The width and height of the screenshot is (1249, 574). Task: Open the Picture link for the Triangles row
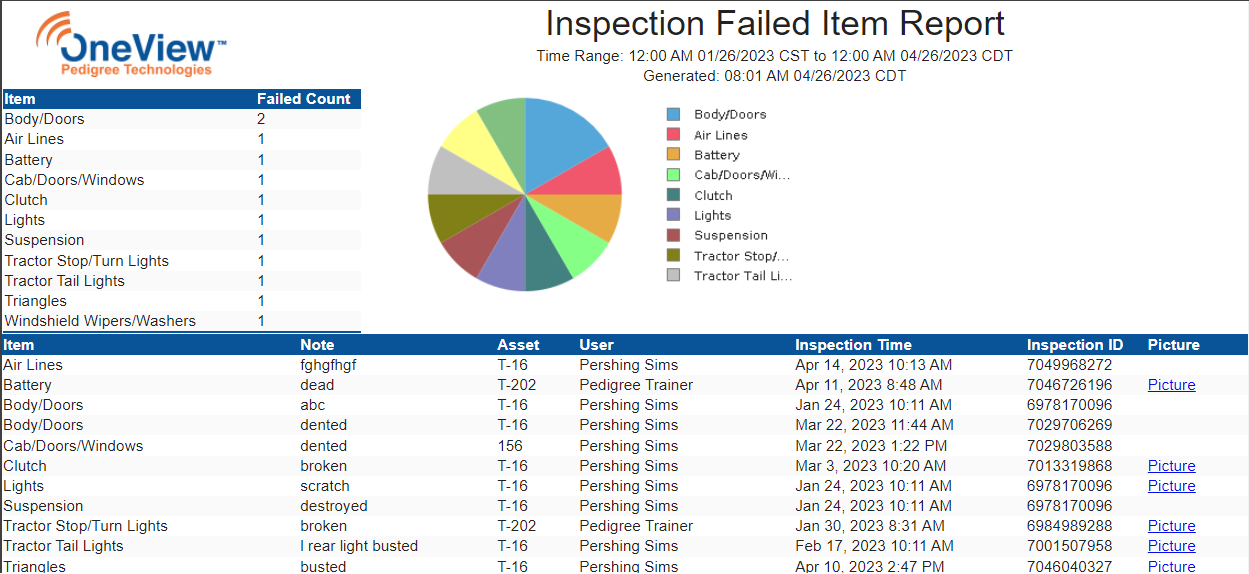pyautogui.click(x=1171, y=566)
